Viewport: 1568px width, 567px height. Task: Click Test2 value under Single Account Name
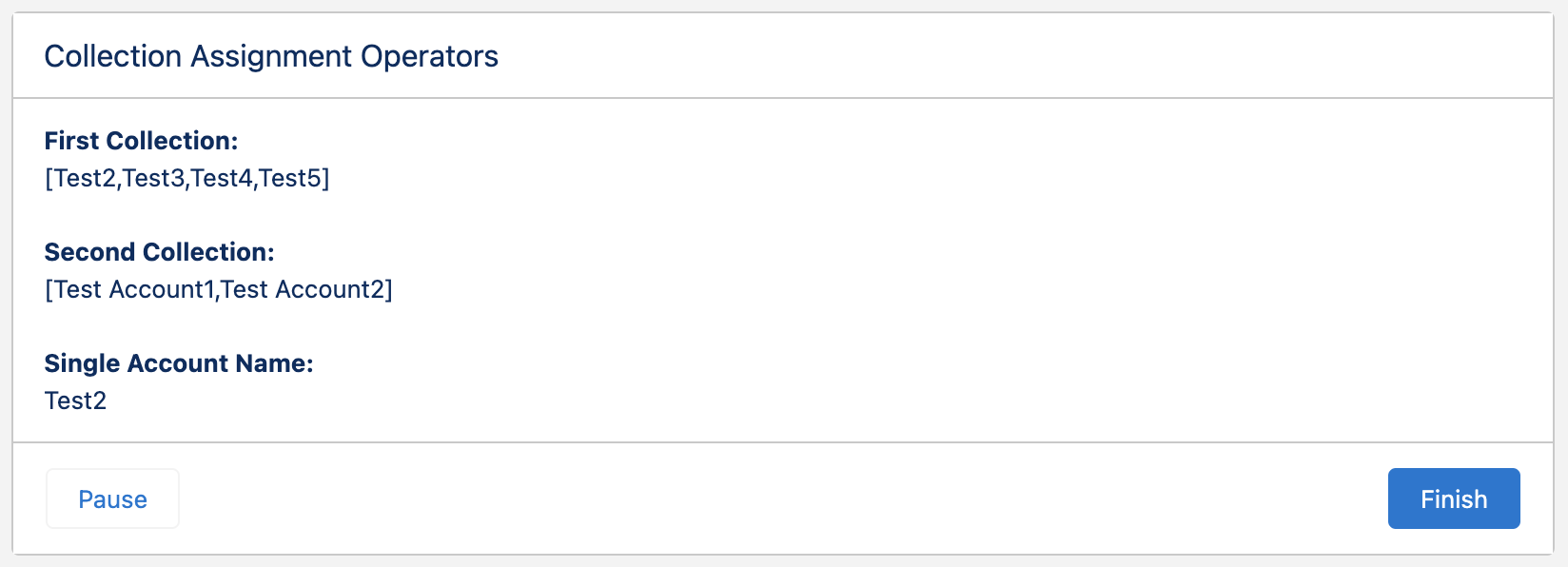coord(76,401)
